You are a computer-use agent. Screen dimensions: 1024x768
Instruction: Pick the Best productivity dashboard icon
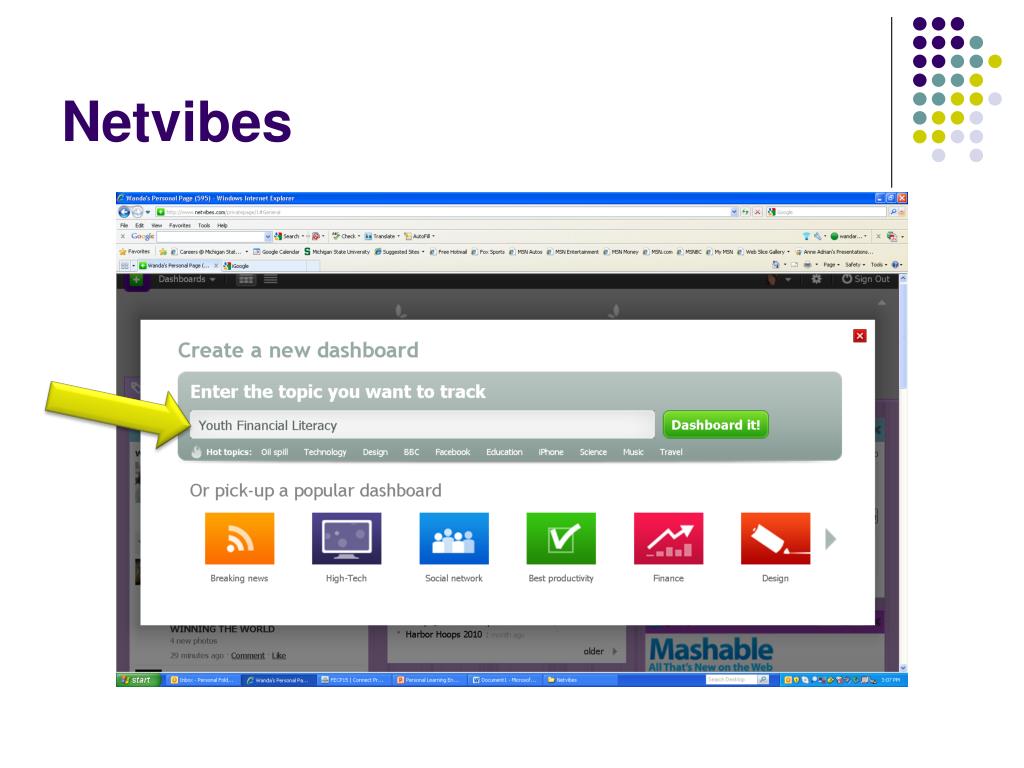(561, 538)
